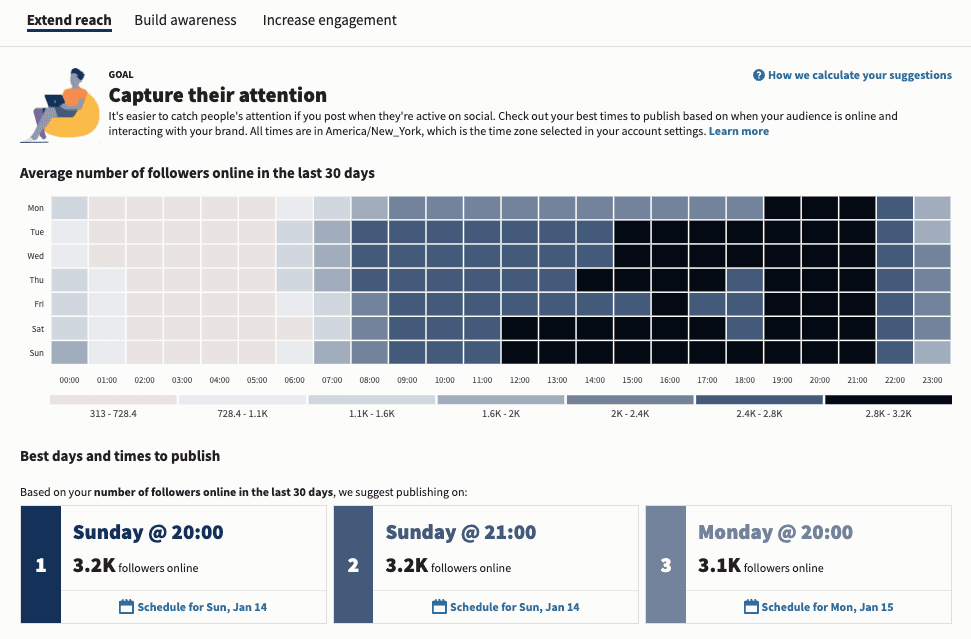This screenshot has width=971, height=639.
Task: Click the 23:00 axis label
Action: click(x=932, y=379)
